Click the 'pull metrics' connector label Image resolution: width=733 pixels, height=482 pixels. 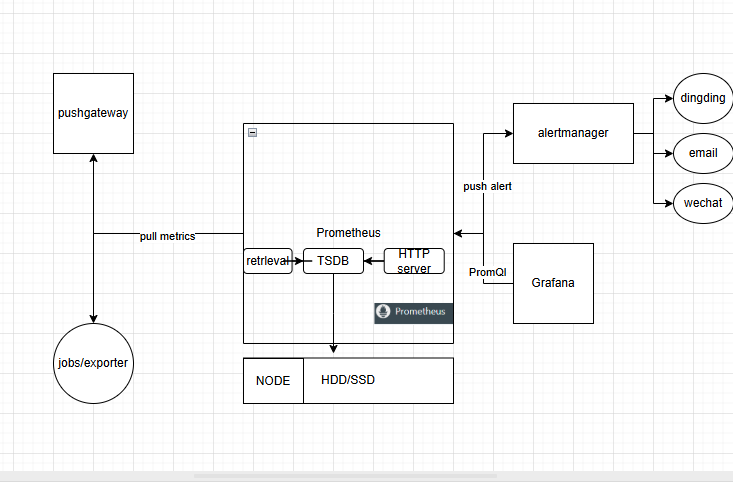pos(167,236)
